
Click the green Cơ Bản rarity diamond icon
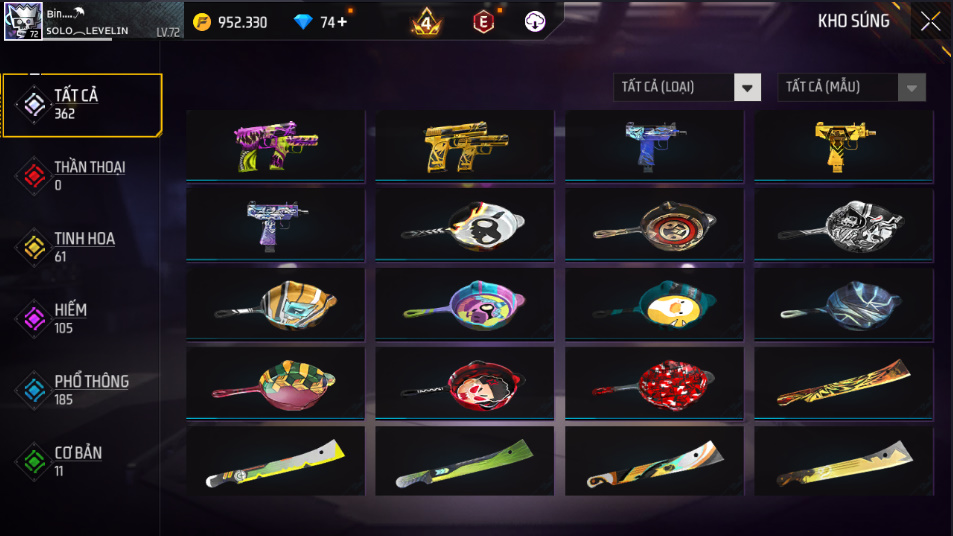tap(34, 462)
